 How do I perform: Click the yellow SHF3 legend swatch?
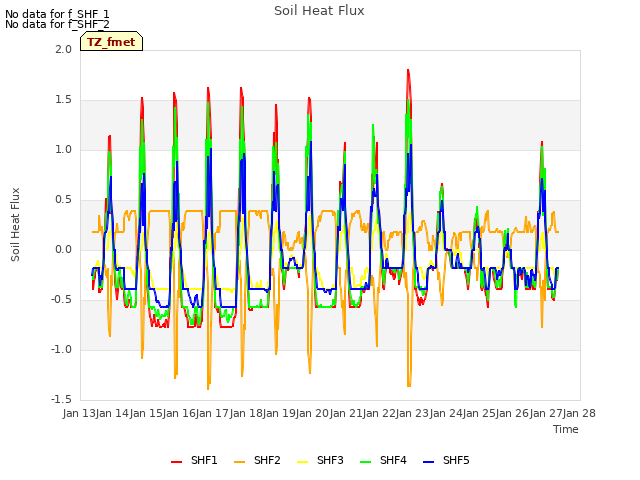point(302,462)
